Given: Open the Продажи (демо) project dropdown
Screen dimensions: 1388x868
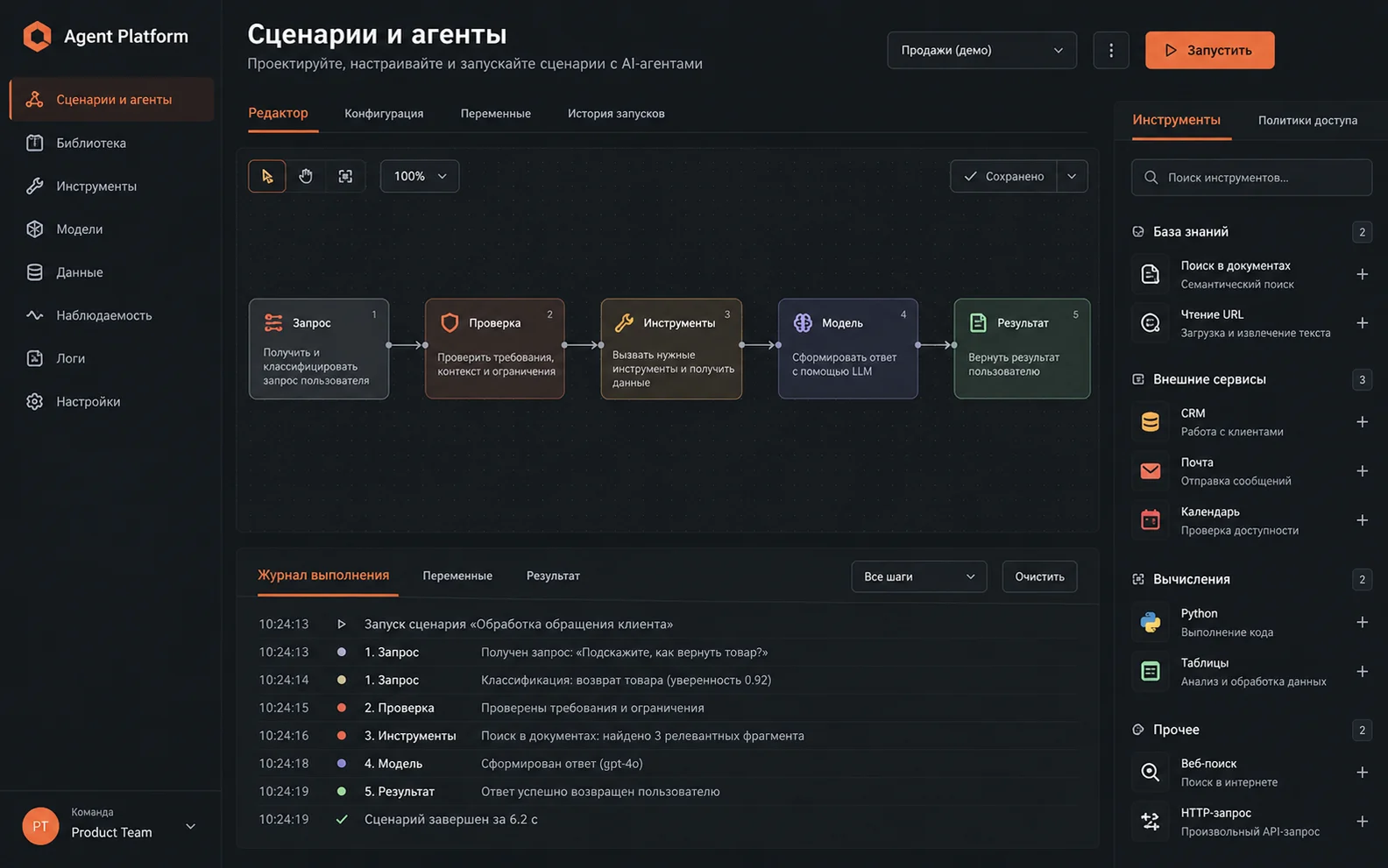Looking at the screenshot, I should pyautogui.click(x=981, y=50).
